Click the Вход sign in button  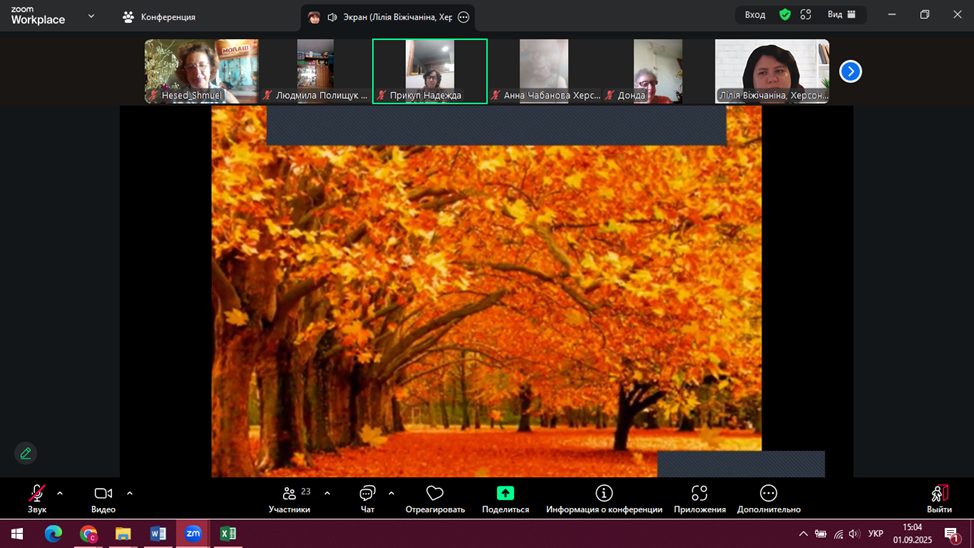tap(755, 15)
